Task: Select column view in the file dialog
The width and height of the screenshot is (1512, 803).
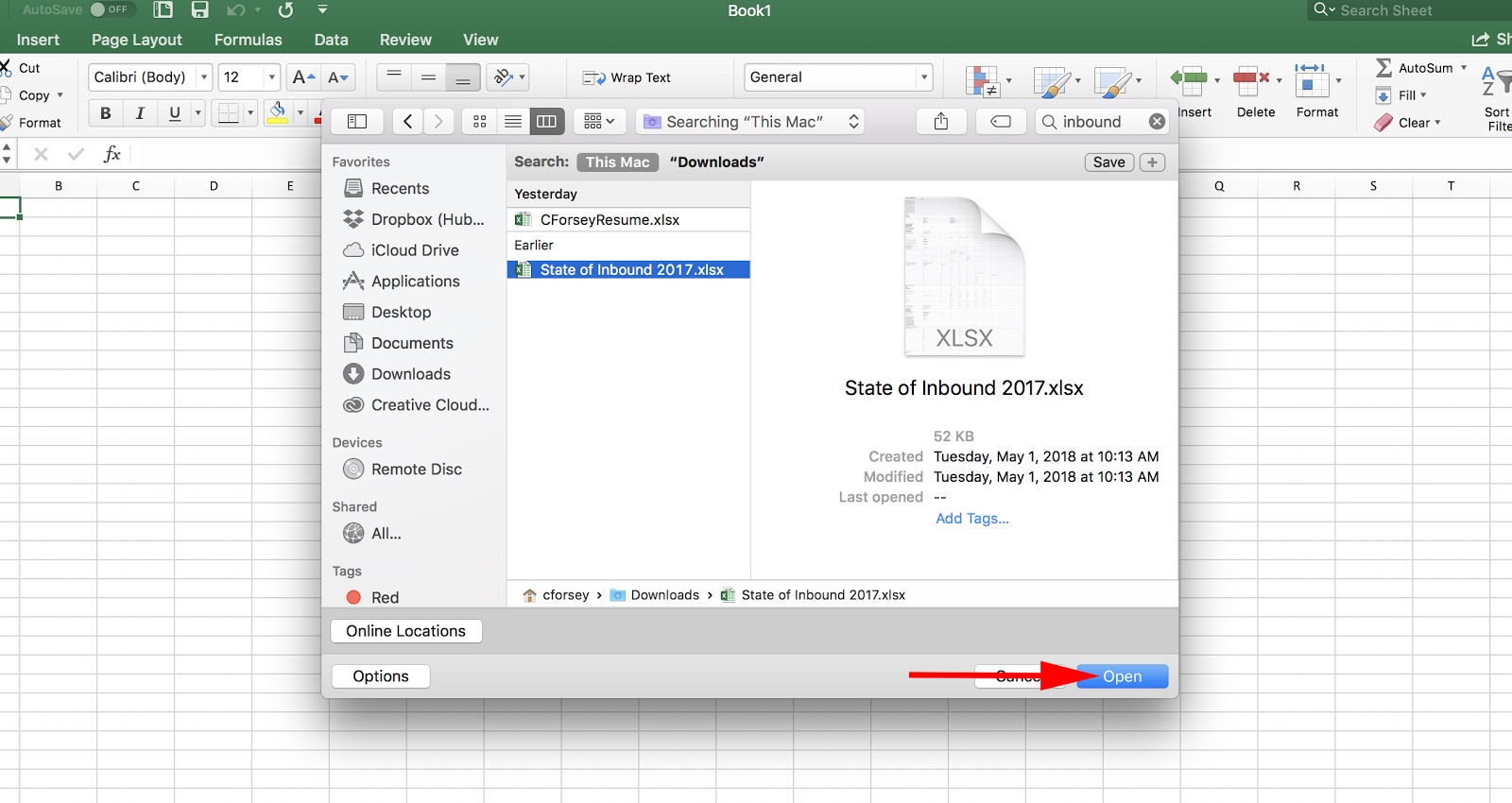Action: click(546, 122)
